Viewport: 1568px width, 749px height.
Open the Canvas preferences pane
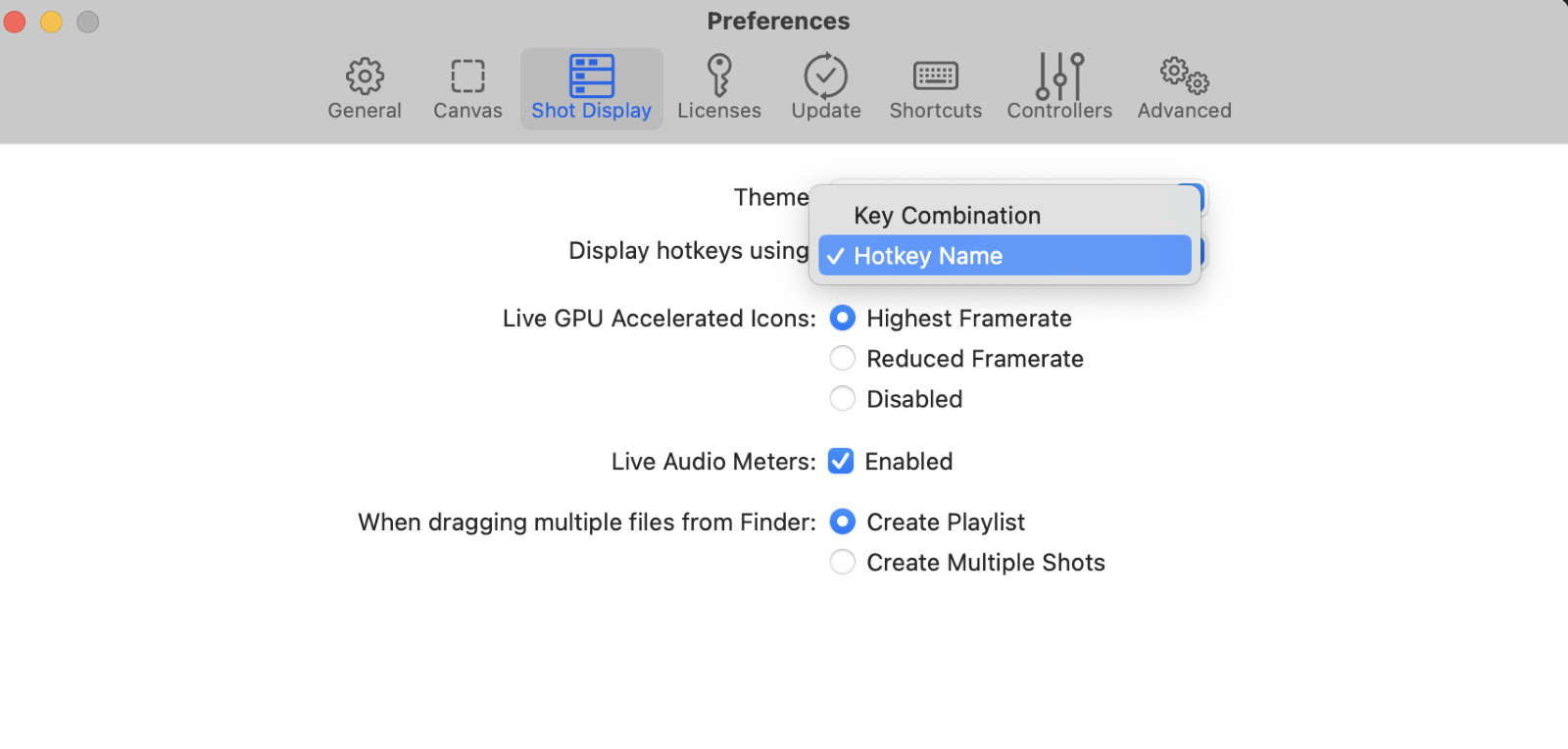pyautogui.click(x=467, y=89)
